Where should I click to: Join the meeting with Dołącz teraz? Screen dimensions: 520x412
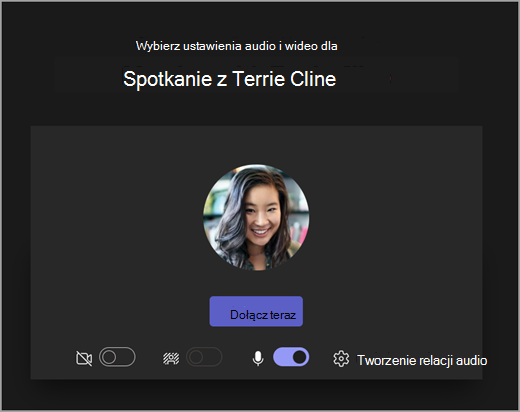pos(256,311)
